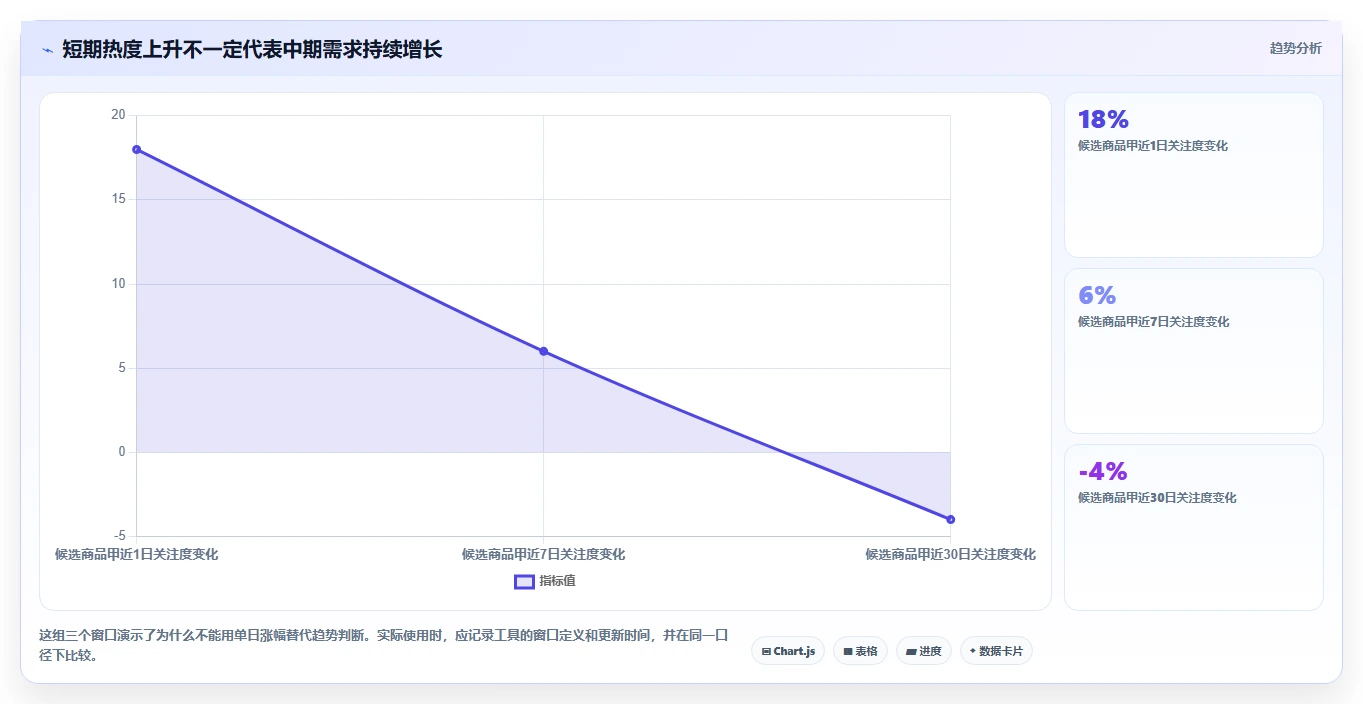The image size is (1363, 704).
Task: Click y-axis tick label 10
Action: pyautogui.click(x=118, y=284)
